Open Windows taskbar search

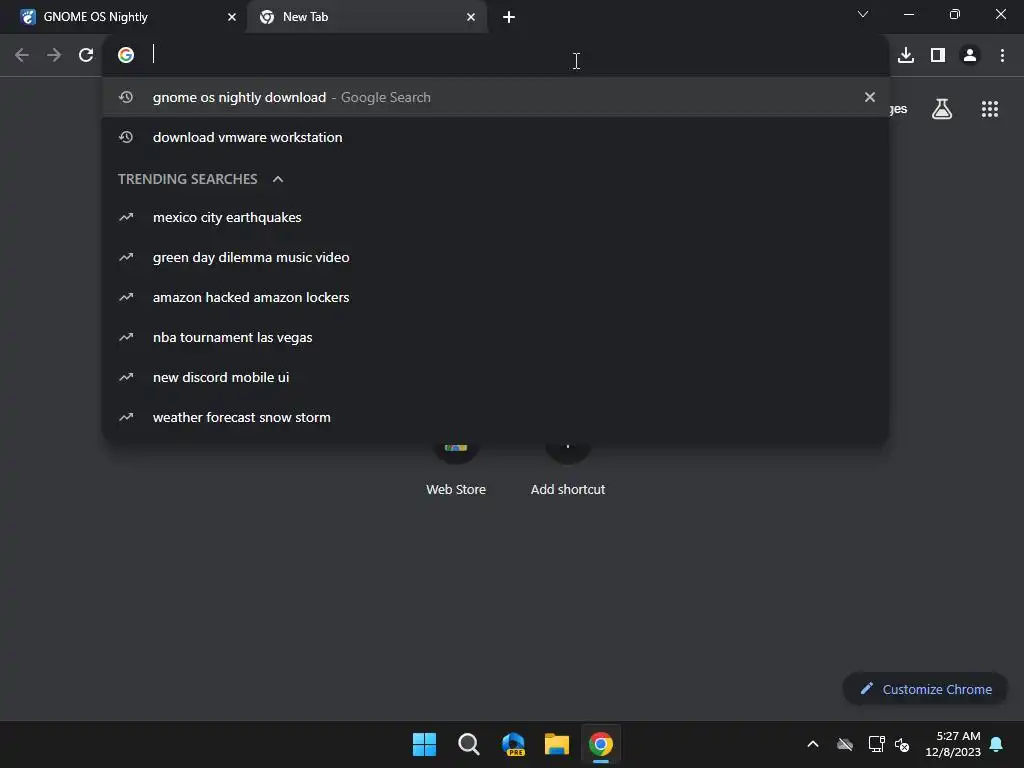tap(469, 744)
